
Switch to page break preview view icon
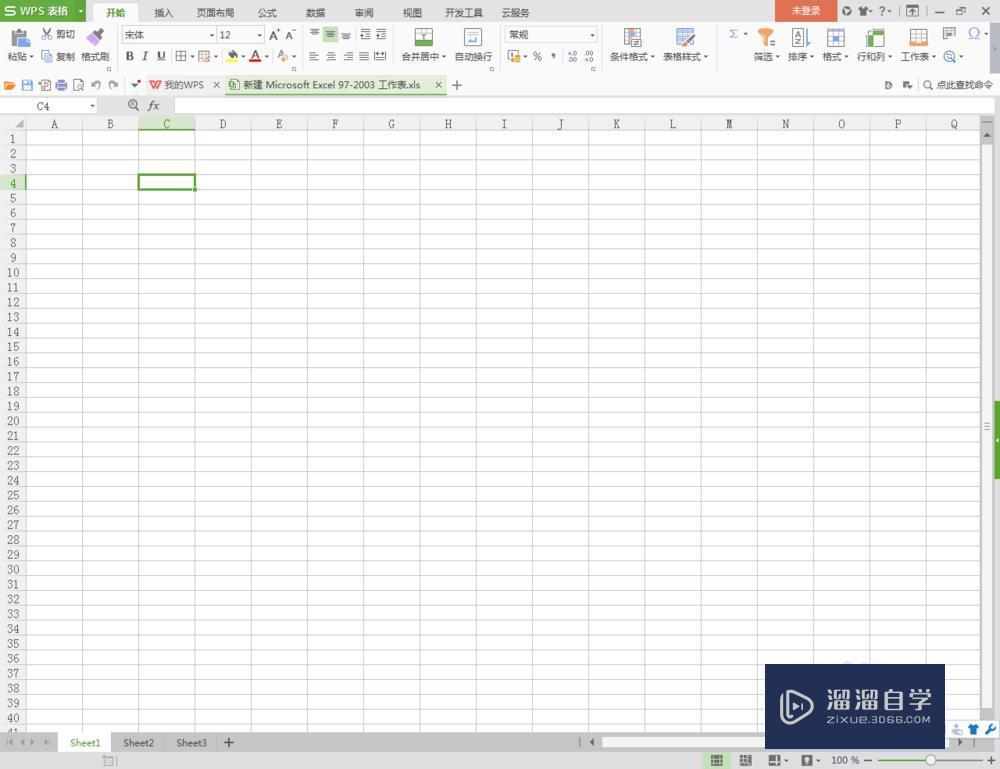click(746, 760)
